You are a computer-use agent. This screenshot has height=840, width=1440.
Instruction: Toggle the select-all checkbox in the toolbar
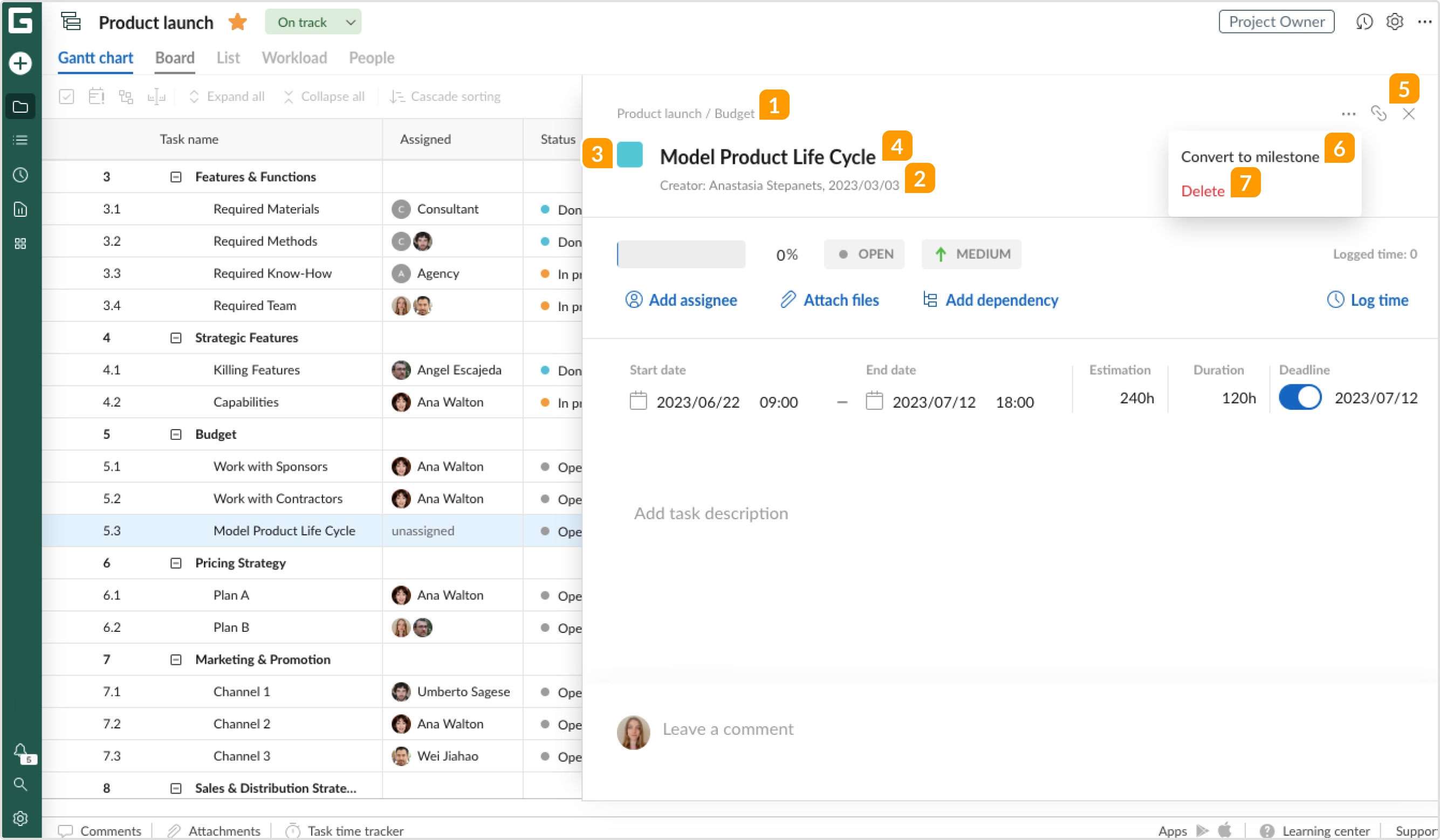66,97
